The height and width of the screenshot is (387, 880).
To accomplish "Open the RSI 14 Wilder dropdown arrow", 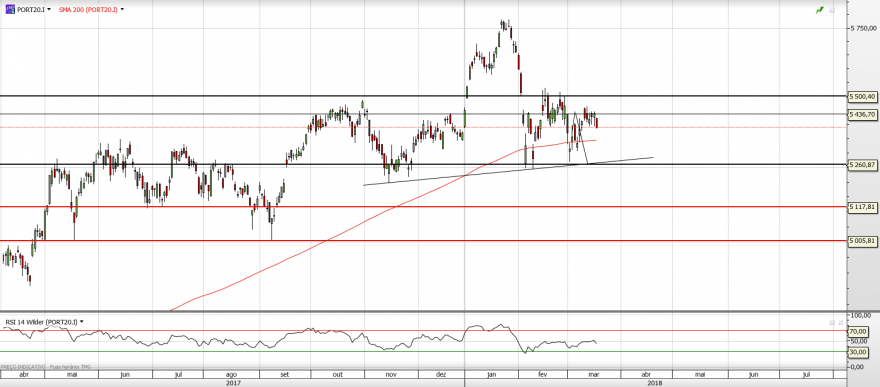I will click(x=82, y=322).
